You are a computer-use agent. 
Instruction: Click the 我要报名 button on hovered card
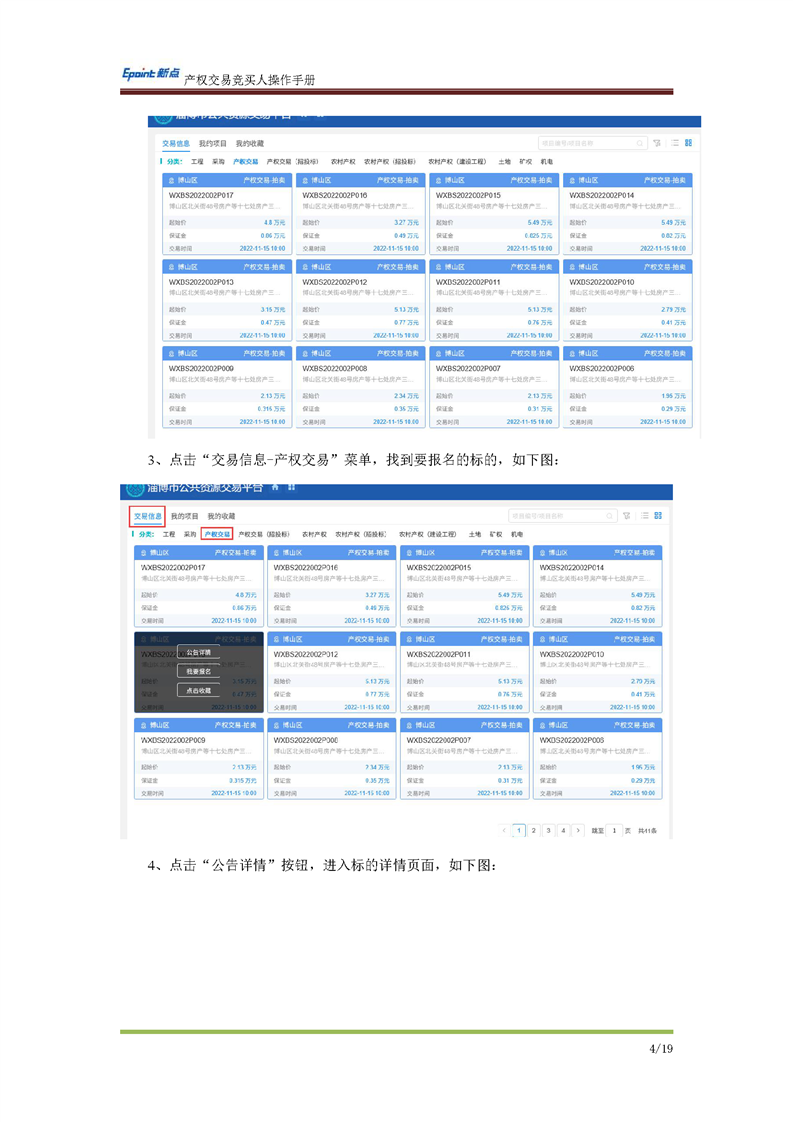pos(198,671)
